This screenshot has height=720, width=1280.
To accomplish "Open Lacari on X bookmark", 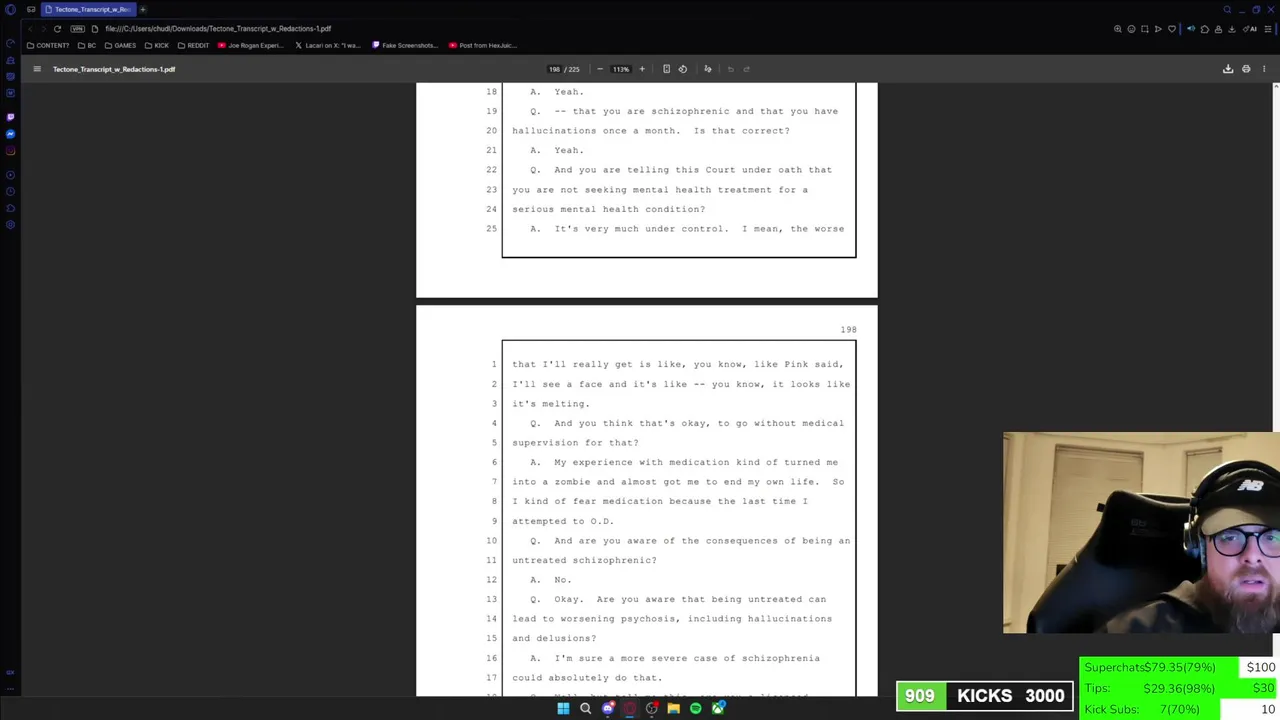I will coord(328,45).
